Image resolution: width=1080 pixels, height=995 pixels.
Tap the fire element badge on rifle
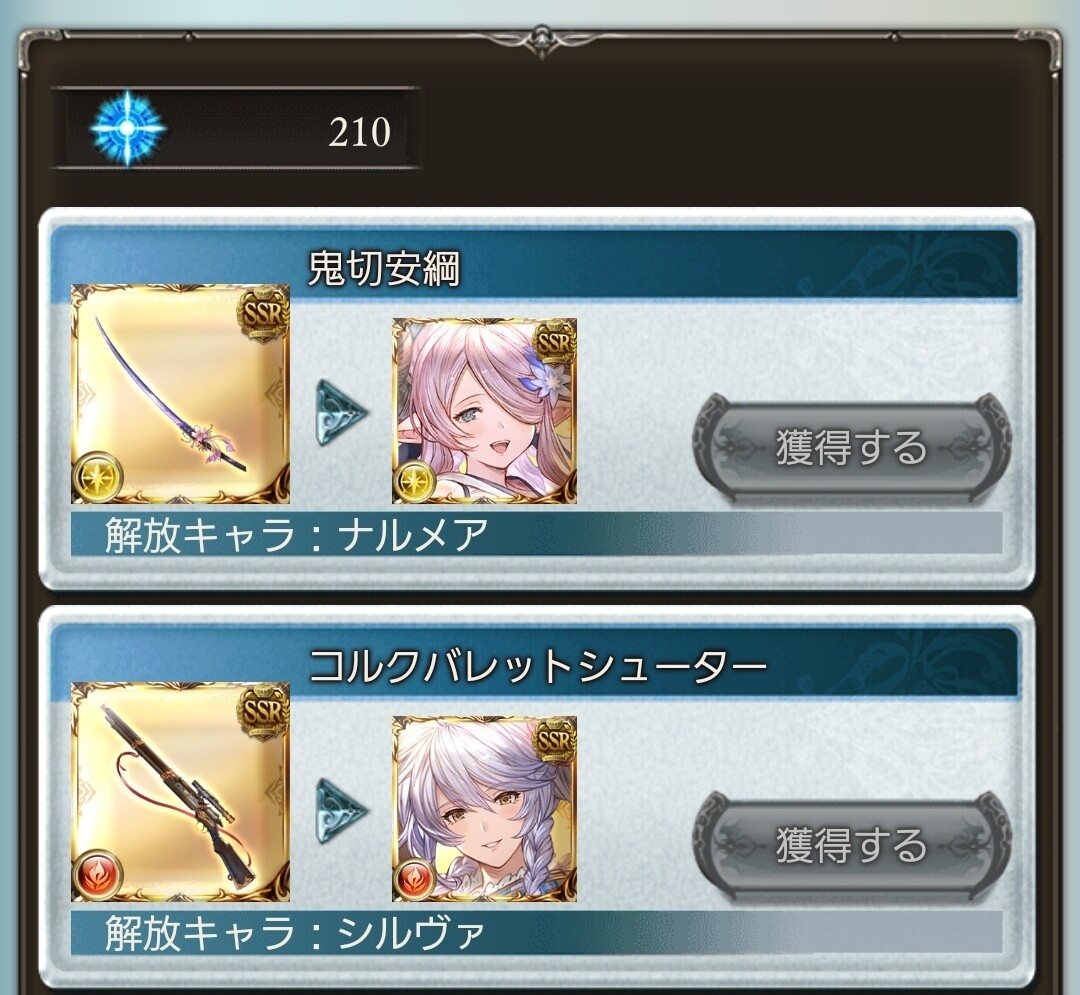click(98, 874)
